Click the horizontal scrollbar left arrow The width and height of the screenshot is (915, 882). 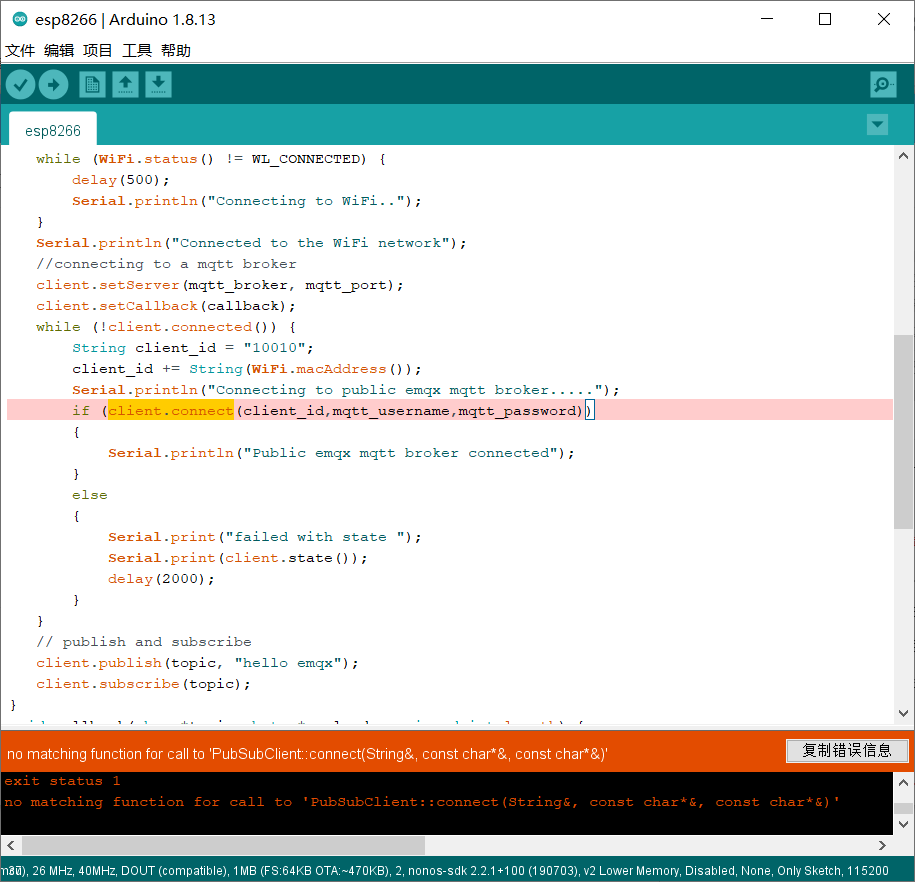[11, 845]
